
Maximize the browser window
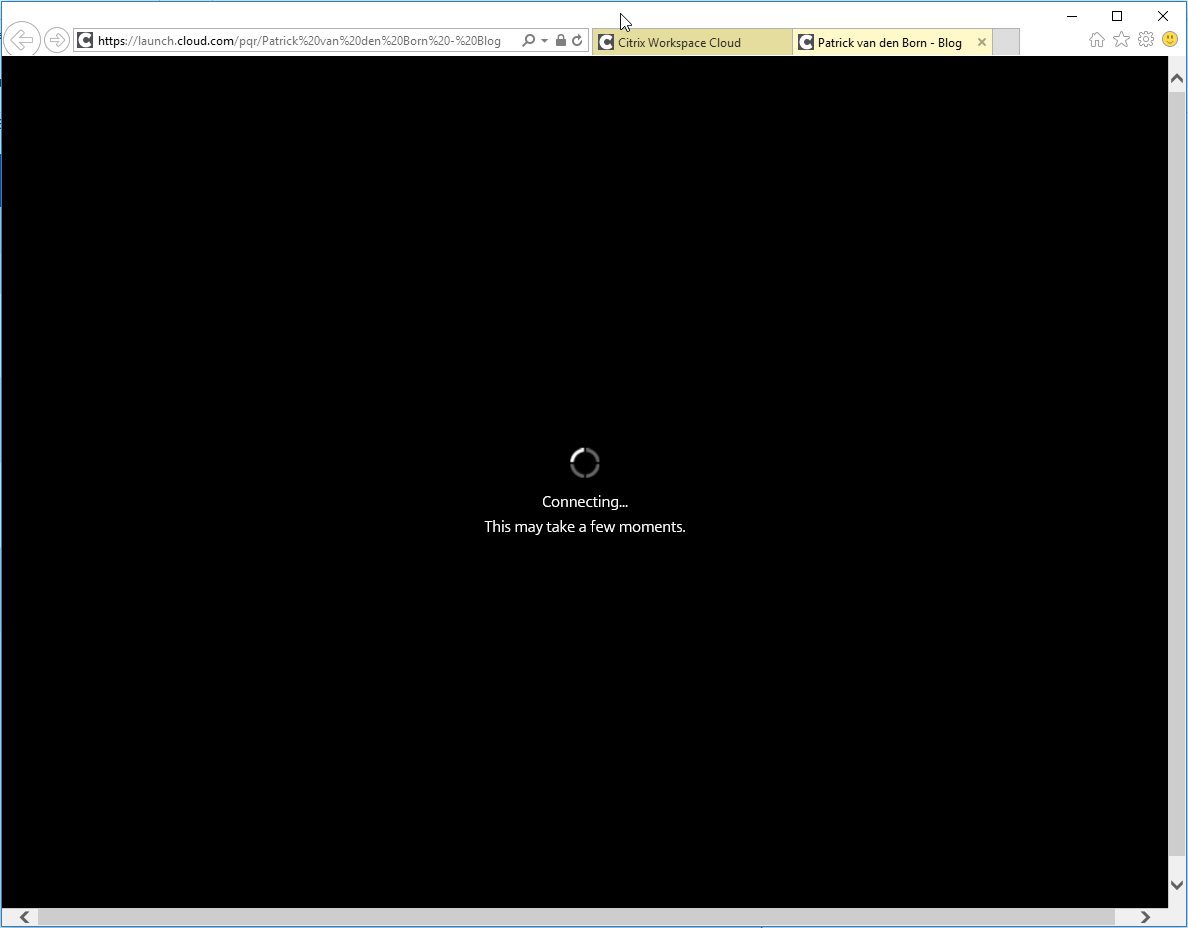[x=1117, y=16]
